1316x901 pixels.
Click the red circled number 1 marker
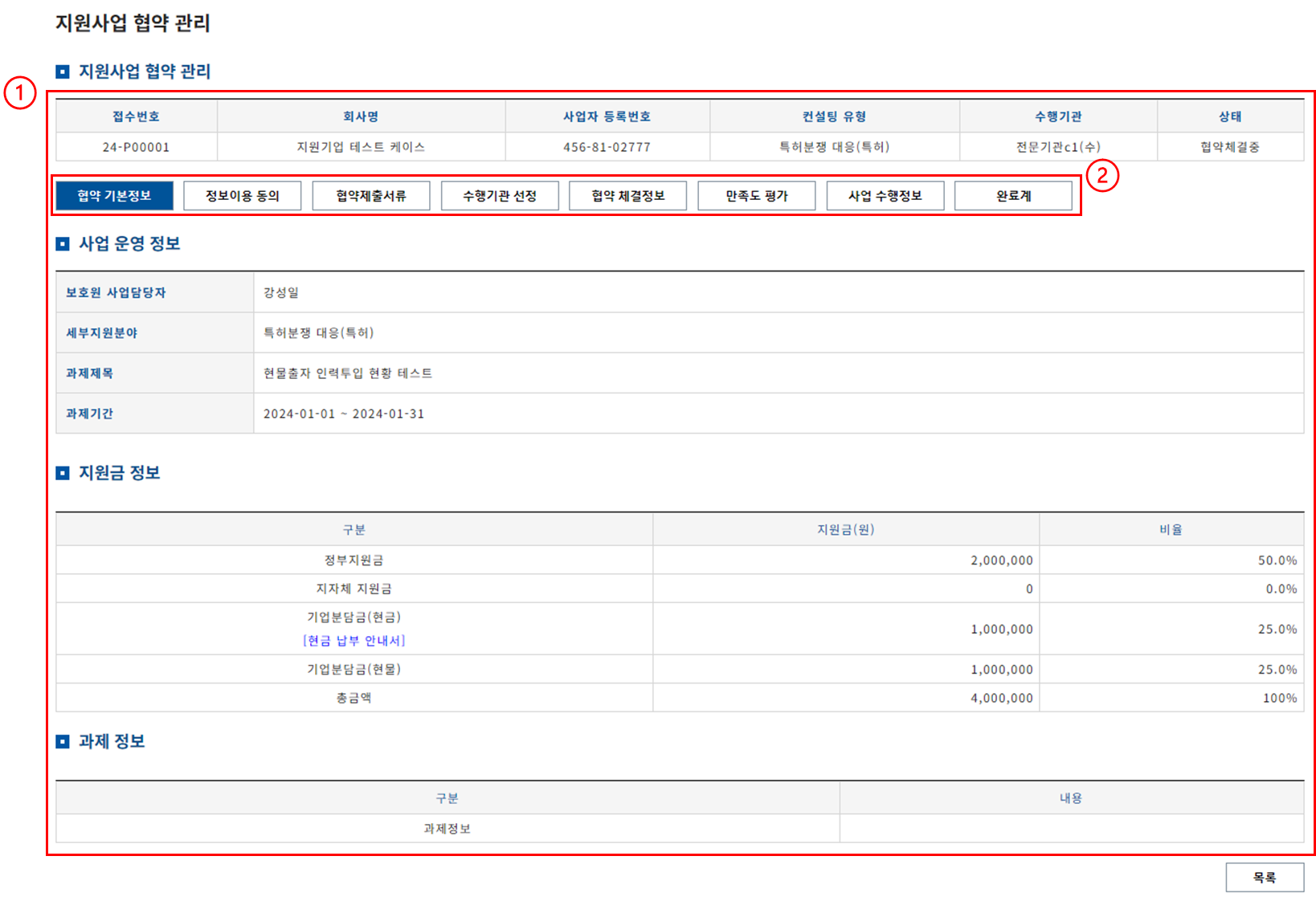(x=19, y=93)
